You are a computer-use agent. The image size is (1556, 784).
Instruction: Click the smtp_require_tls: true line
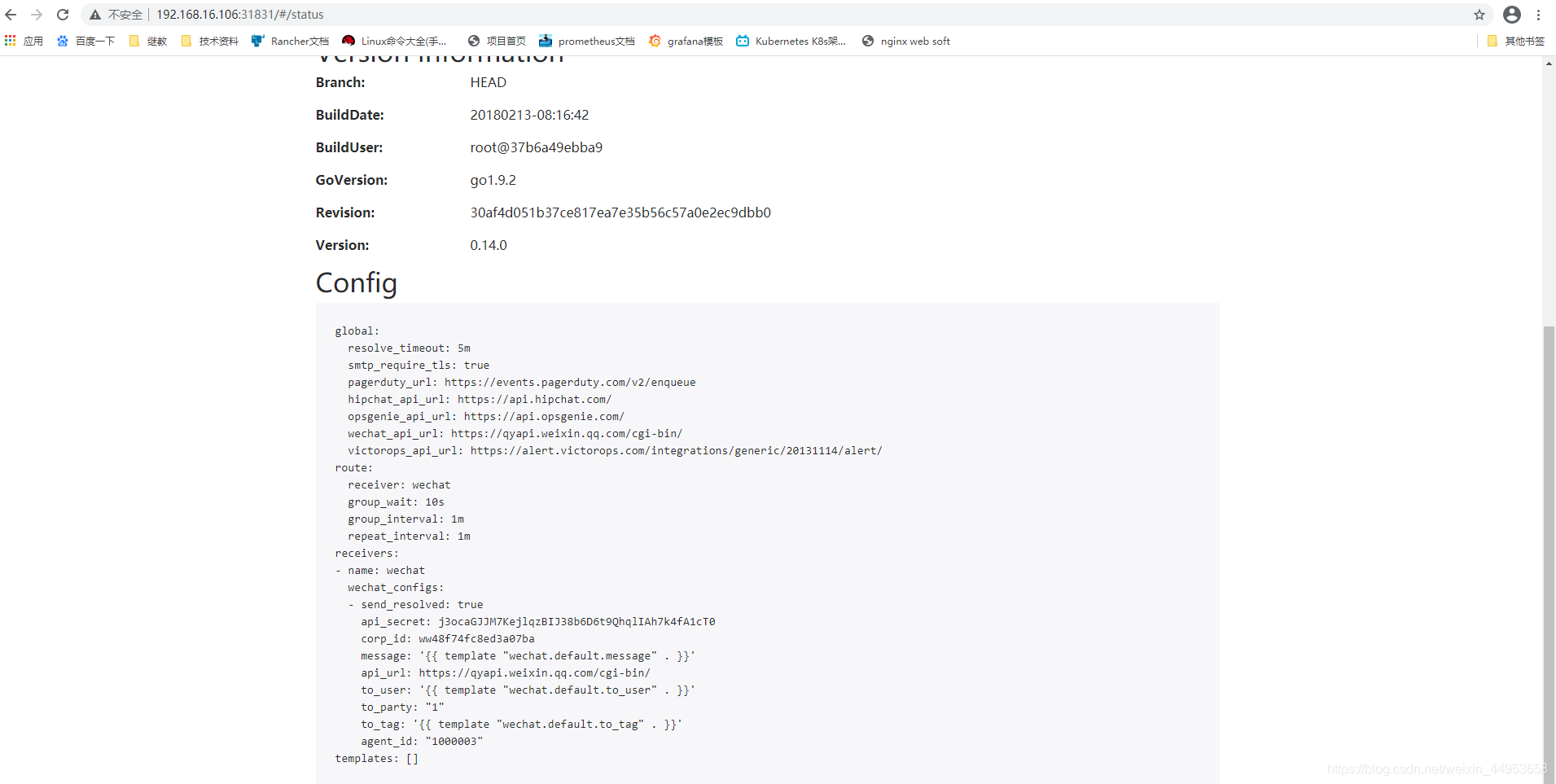[x=419, y=365]
